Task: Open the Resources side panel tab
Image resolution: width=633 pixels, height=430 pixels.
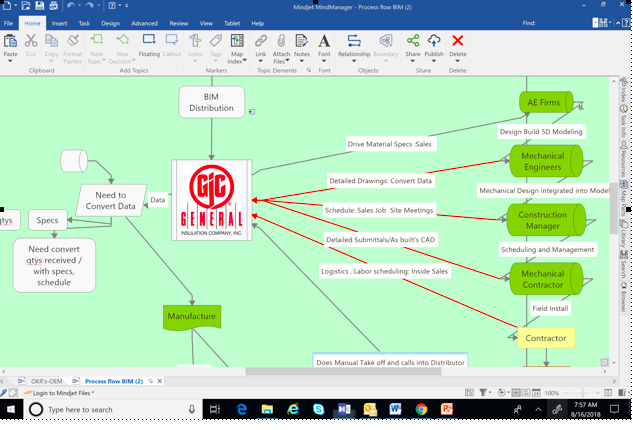Action: [x=624, y=159]
